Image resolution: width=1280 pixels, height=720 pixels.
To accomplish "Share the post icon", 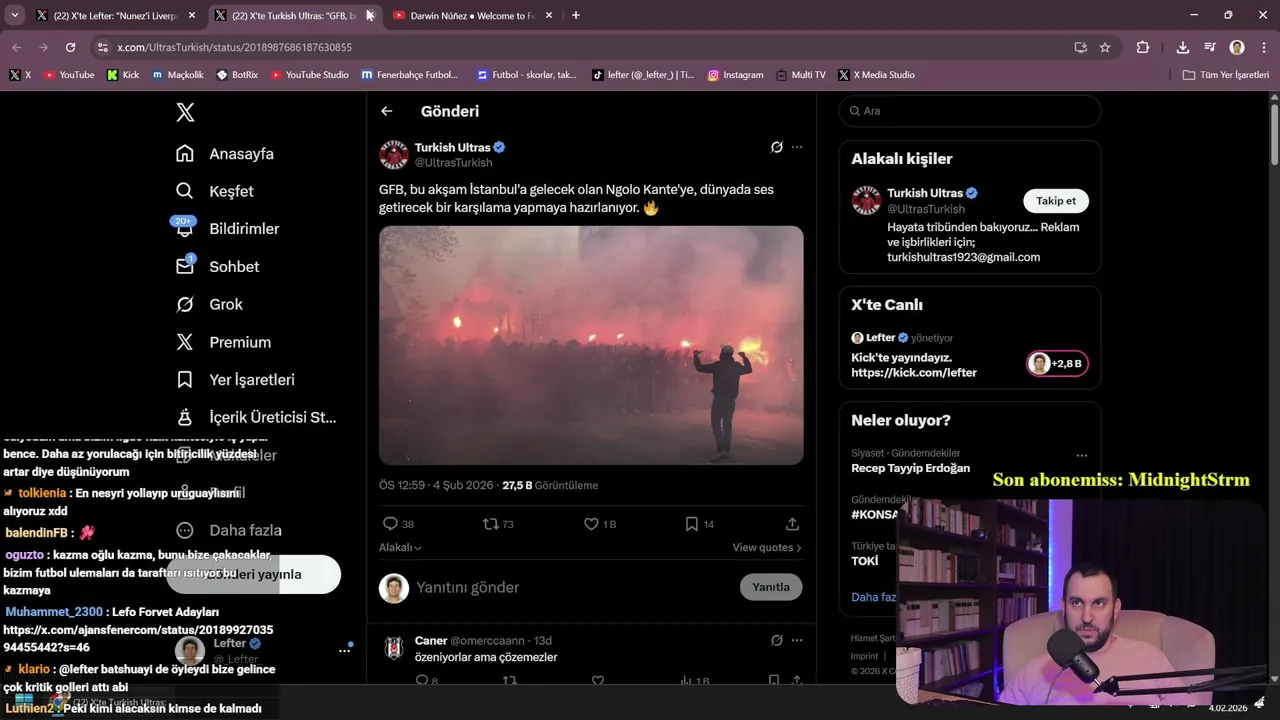I will 792,524.
